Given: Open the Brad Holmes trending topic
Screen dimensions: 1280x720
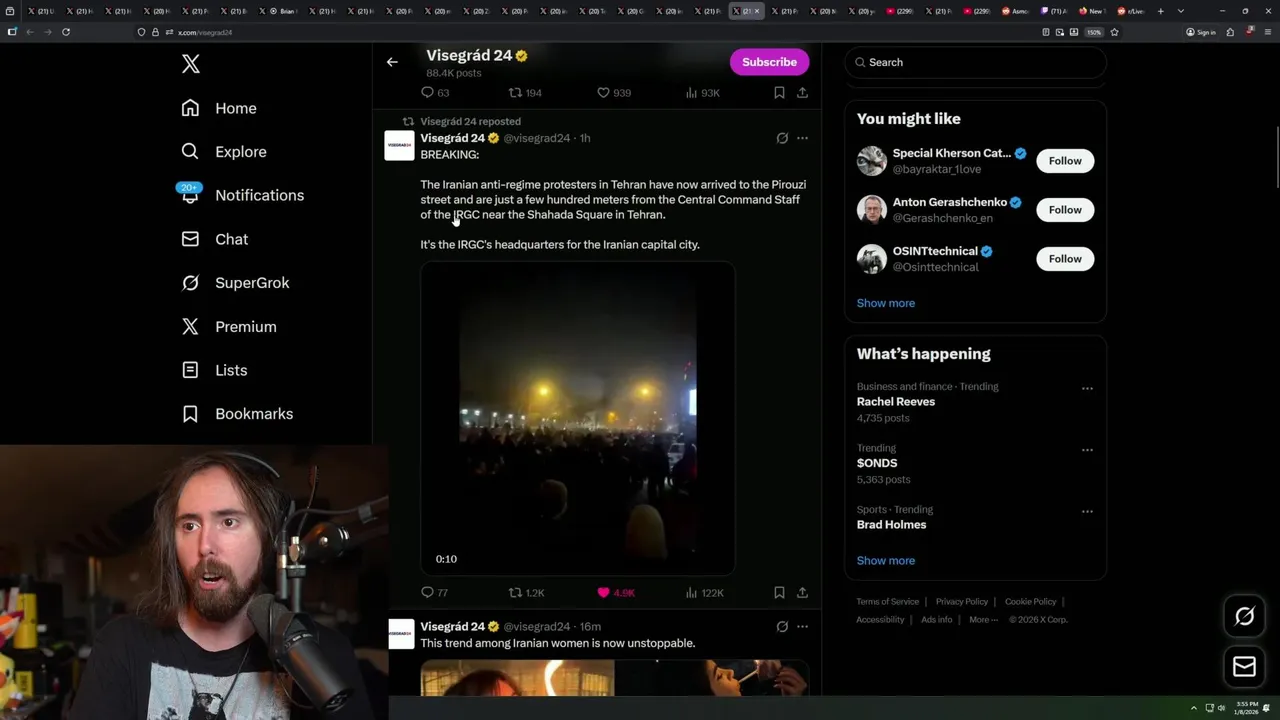Looking at the screenshot, I should 891,525.
